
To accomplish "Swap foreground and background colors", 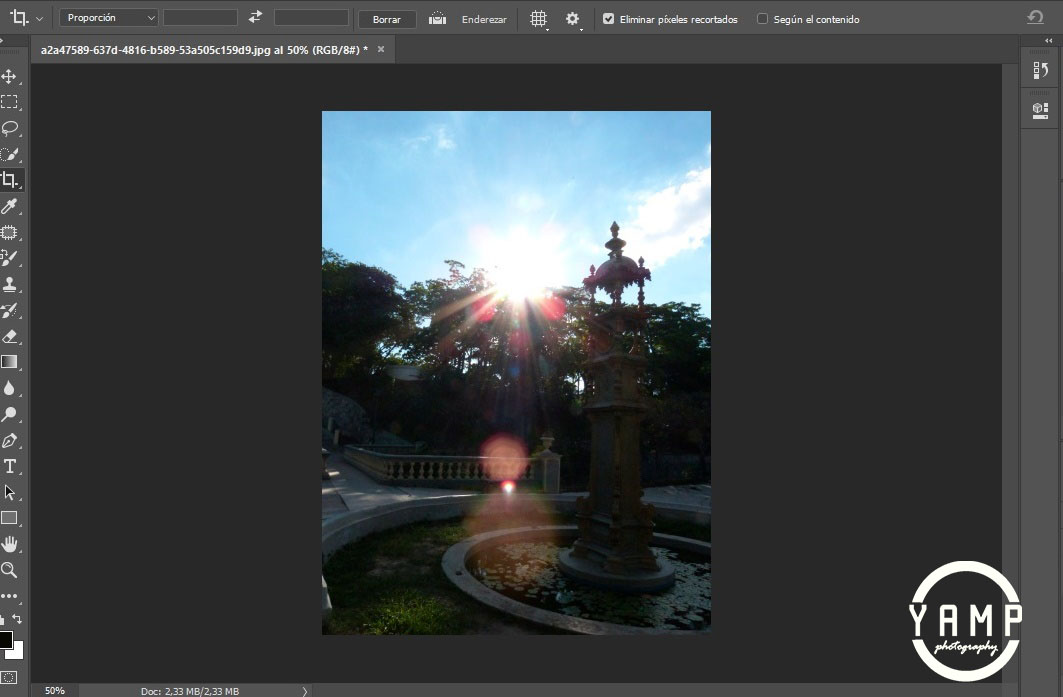I will [17, 618].
